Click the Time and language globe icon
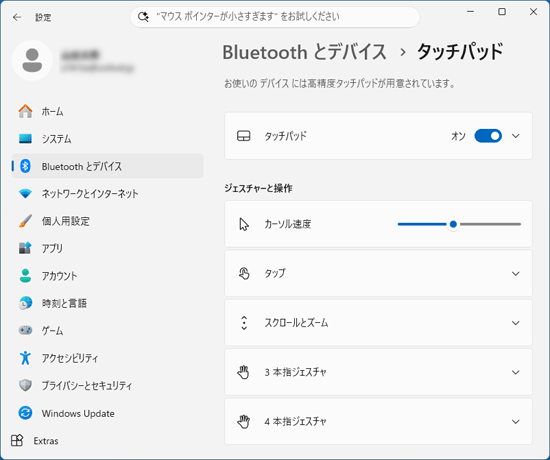 point(25,303)
